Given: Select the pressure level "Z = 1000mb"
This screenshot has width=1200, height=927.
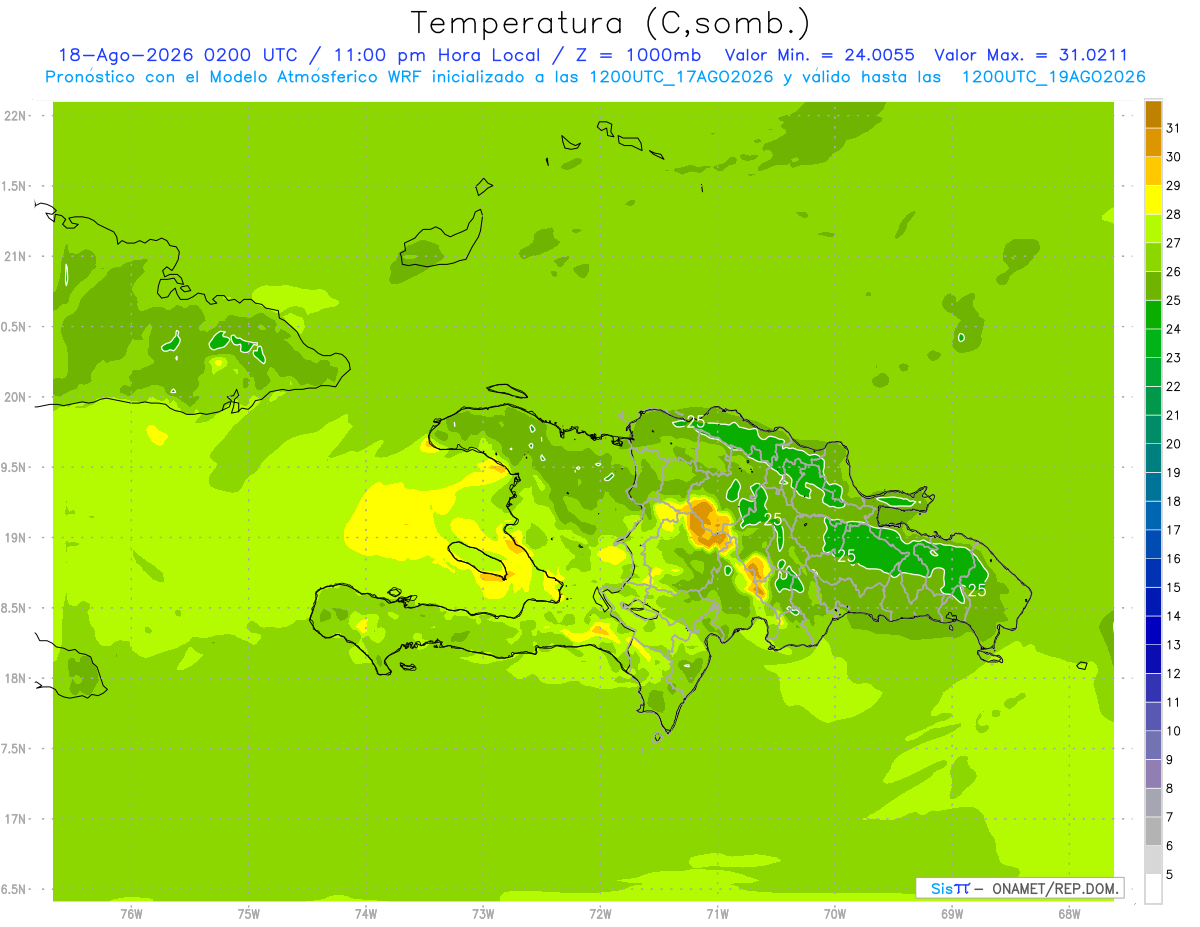Looking at the screenshot, I should coord(638,55).
